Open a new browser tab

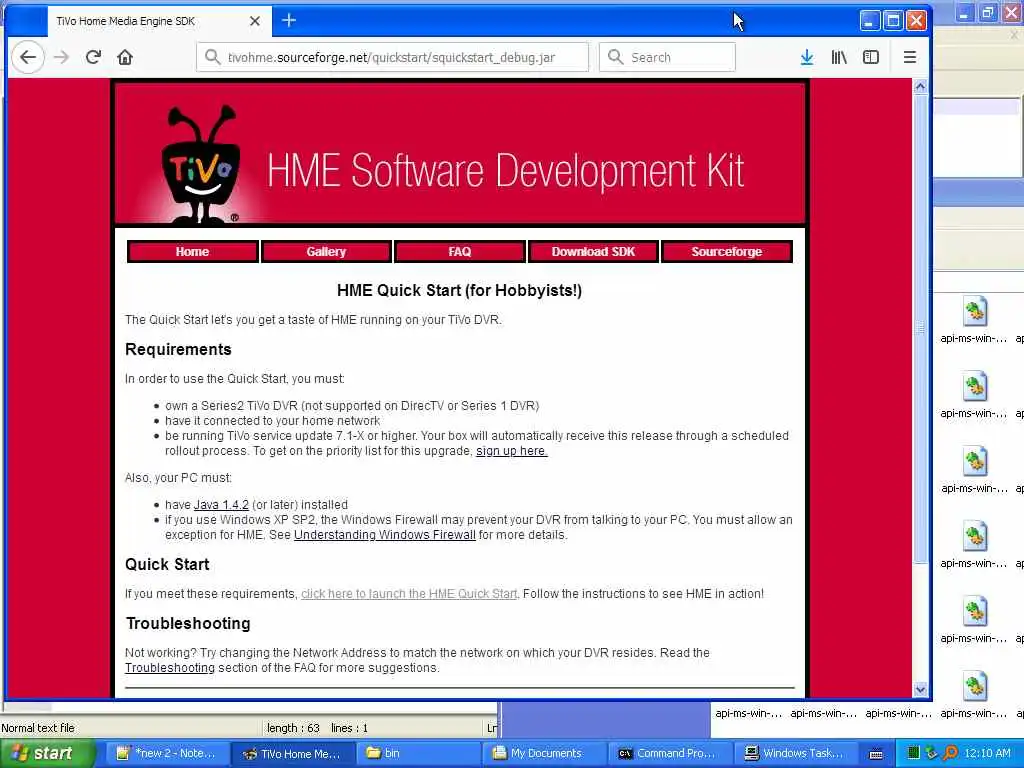coord(289,21)
